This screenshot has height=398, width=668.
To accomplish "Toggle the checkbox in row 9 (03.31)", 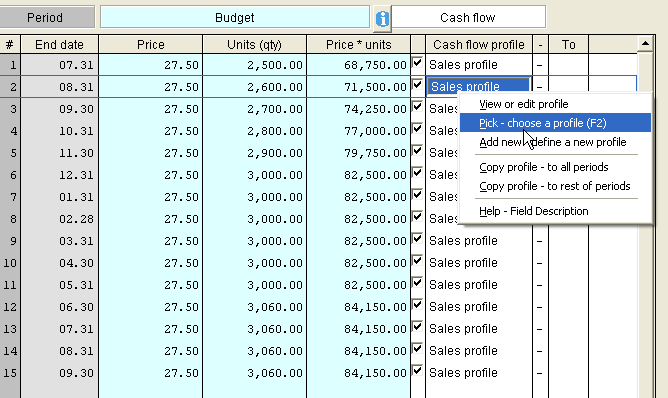I will coord(418,239).
